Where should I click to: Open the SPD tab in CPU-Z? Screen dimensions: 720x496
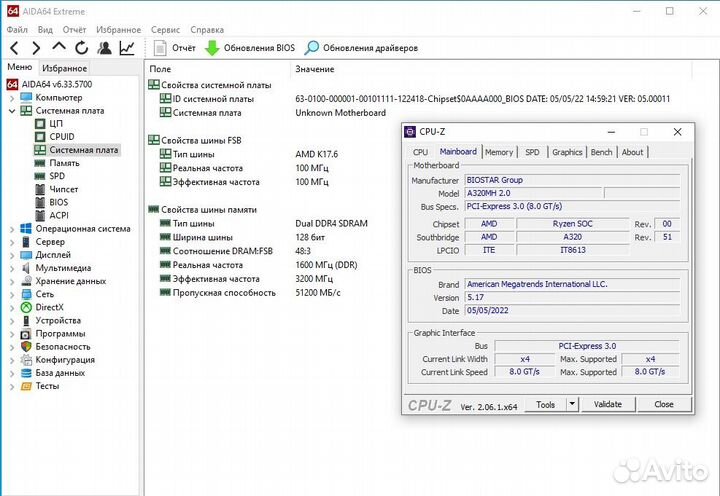pyautogui.click(x=532, y=152)
